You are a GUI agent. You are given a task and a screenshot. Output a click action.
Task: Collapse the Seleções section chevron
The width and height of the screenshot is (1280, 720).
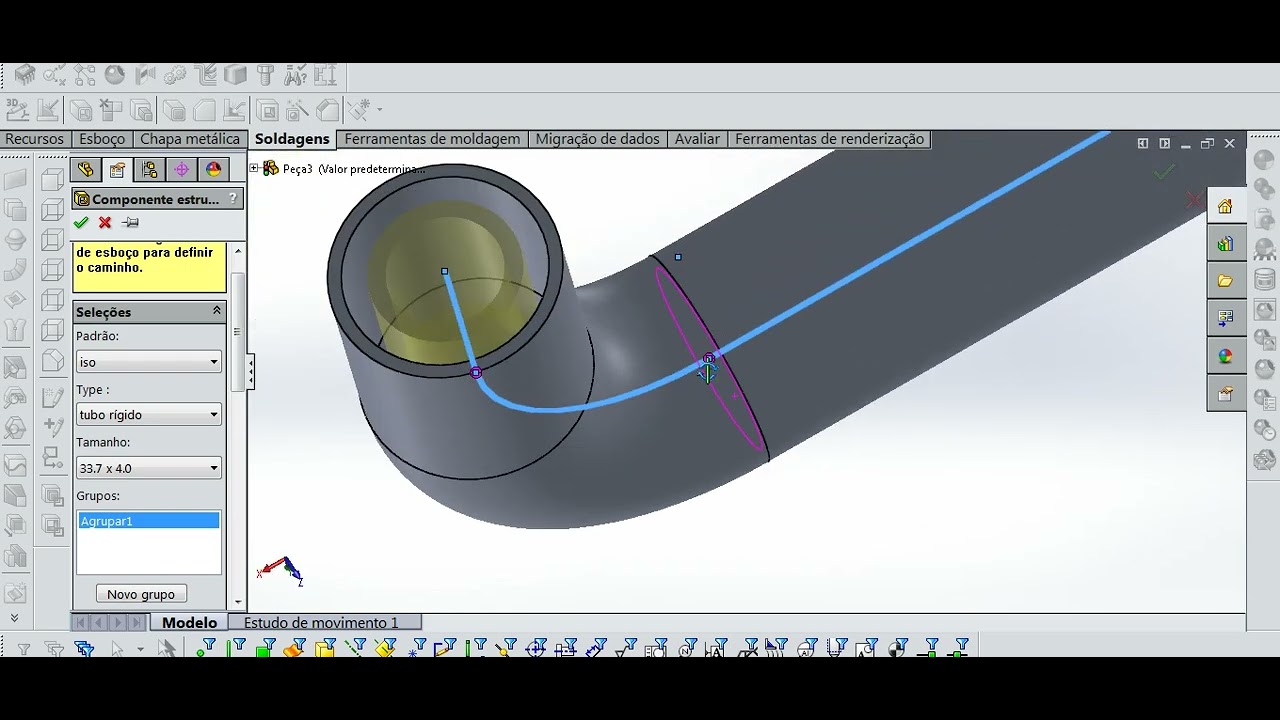[x=216, y=311]
